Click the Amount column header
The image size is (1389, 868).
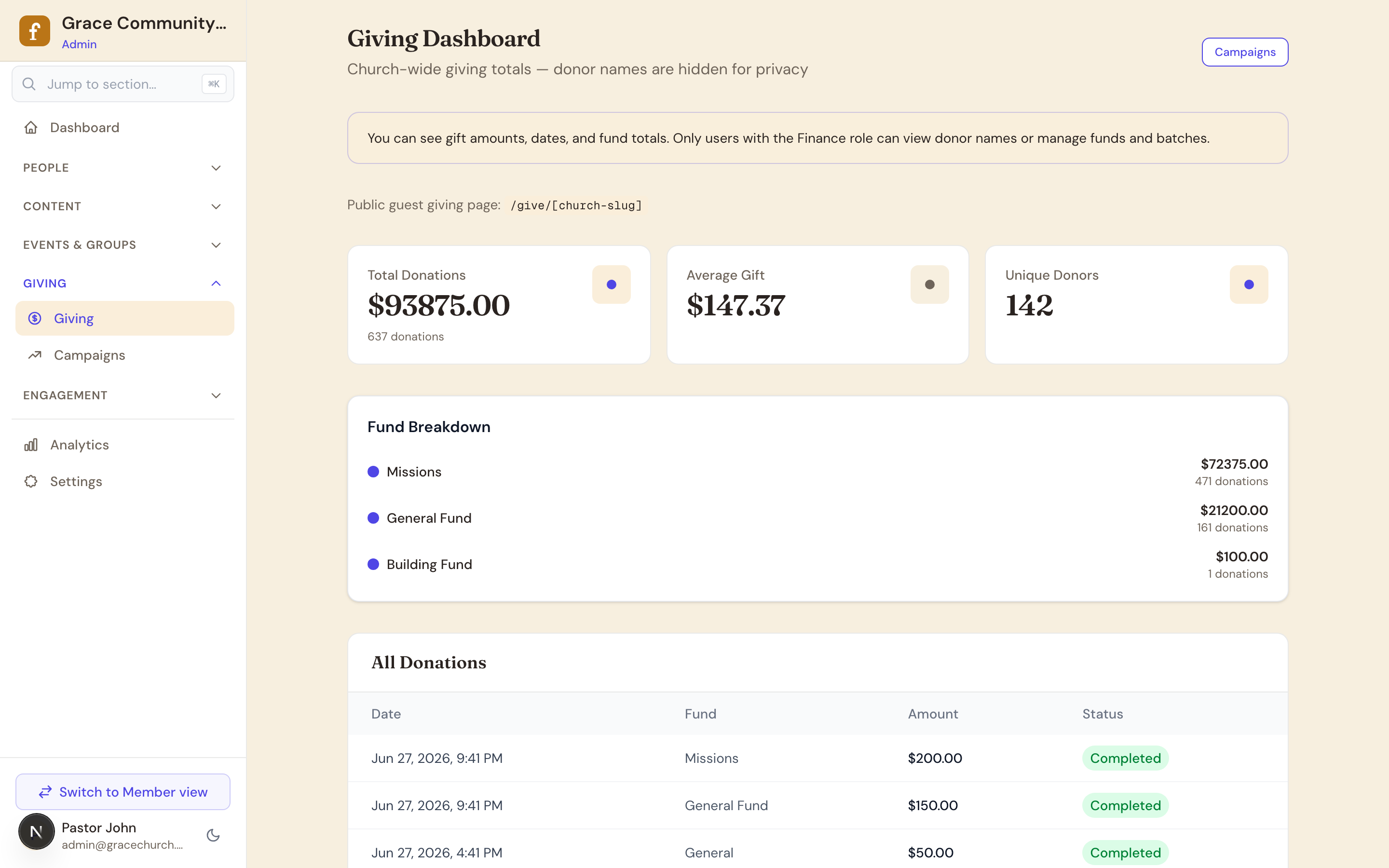[x=933, y=714]
